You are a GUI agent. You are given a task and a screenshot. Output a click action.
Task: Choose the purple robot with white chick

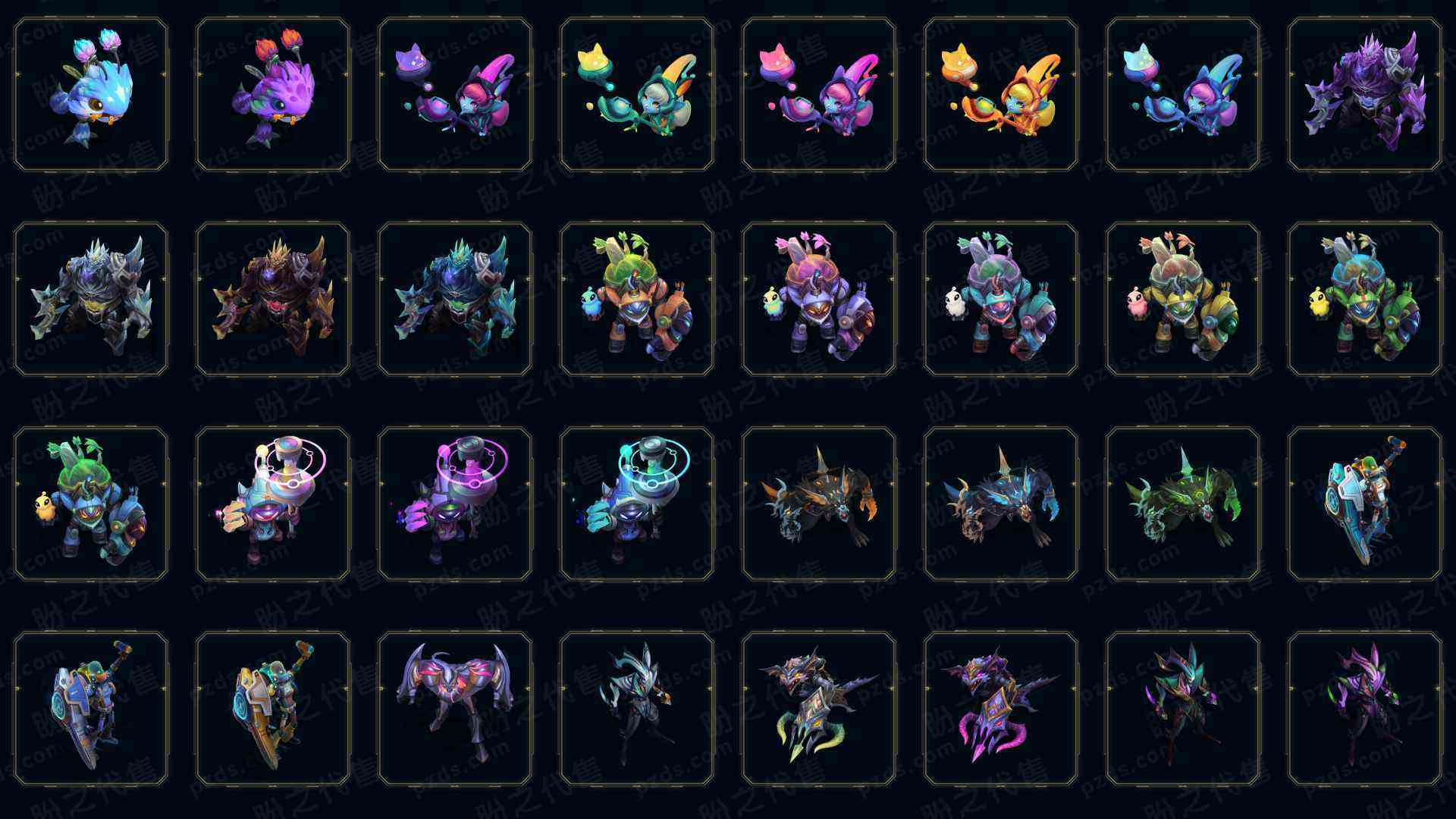point(1001,299)
